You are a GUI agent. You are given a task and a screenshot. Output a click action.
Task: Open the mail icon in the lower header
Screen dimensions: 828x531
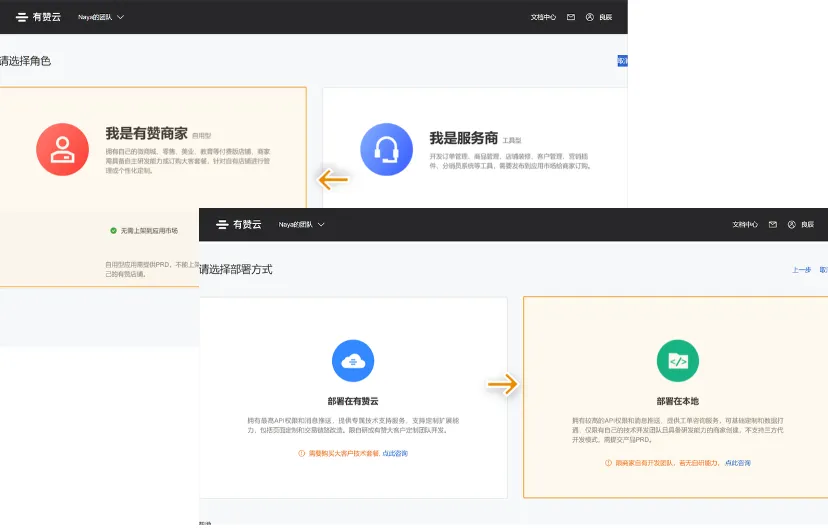[772, 225]
